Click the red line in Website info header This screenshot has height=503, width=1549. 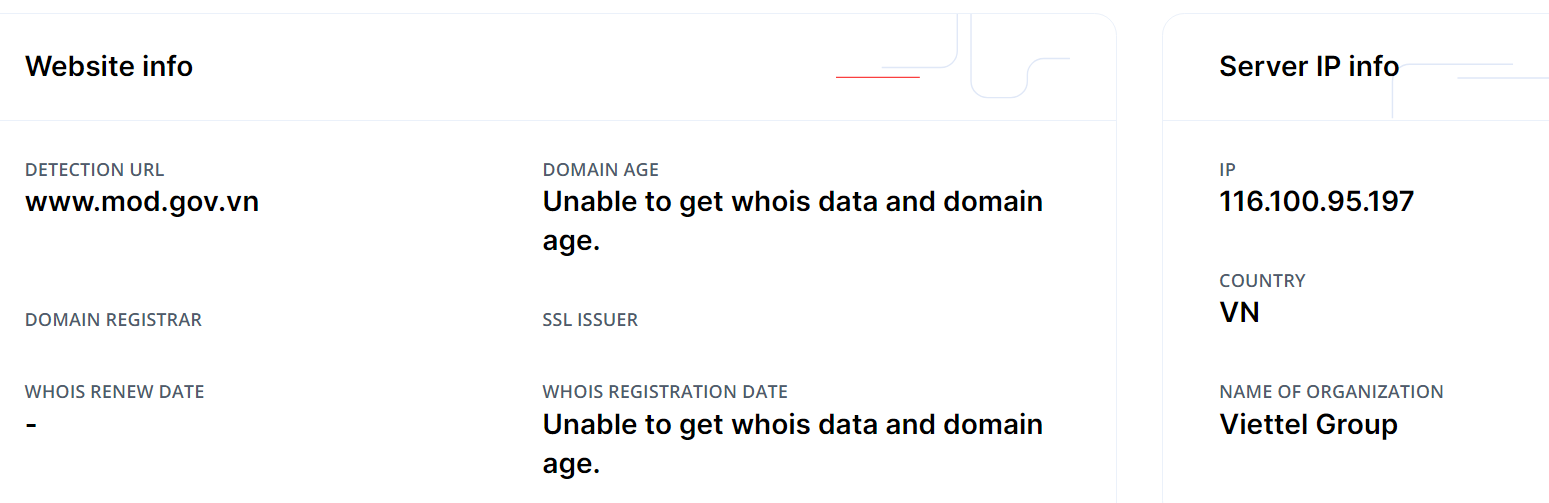(x=877, y=77)
